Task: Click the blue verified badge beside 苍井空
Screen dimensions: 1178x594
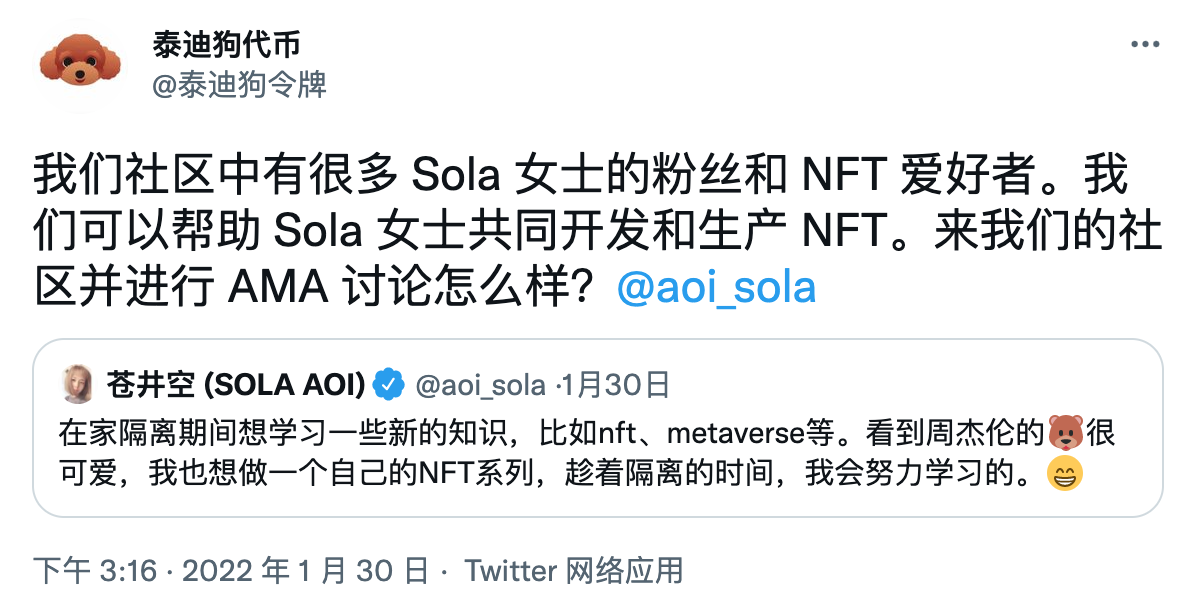Action: pos(388,384)
